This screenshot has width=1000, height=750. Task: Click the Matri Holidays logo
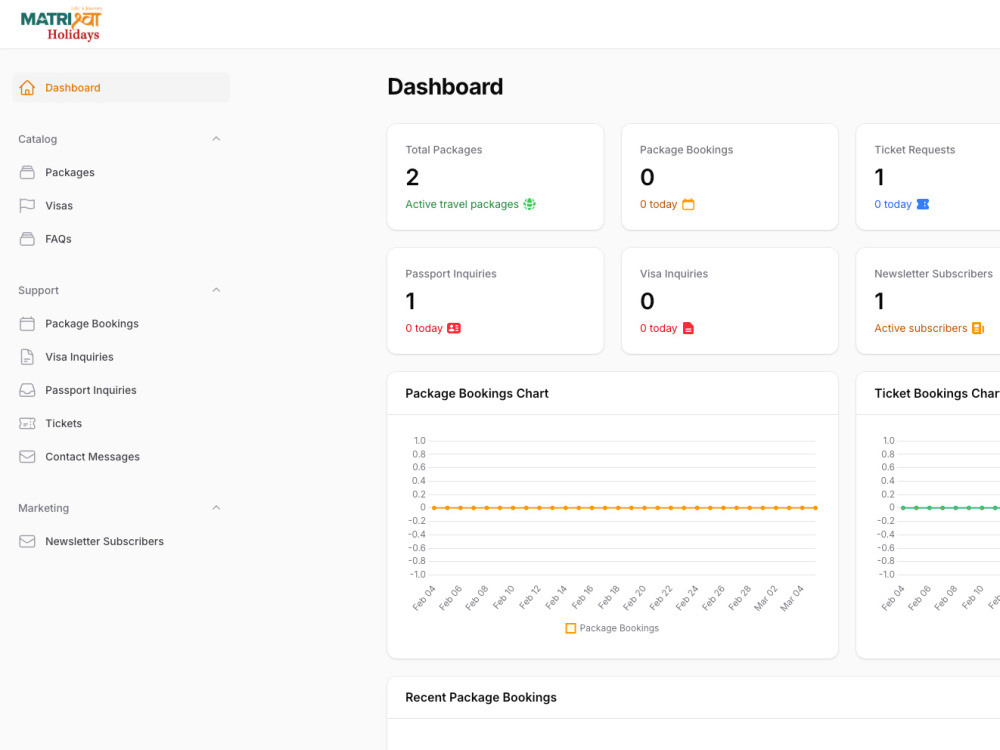(x=61, y=24)
